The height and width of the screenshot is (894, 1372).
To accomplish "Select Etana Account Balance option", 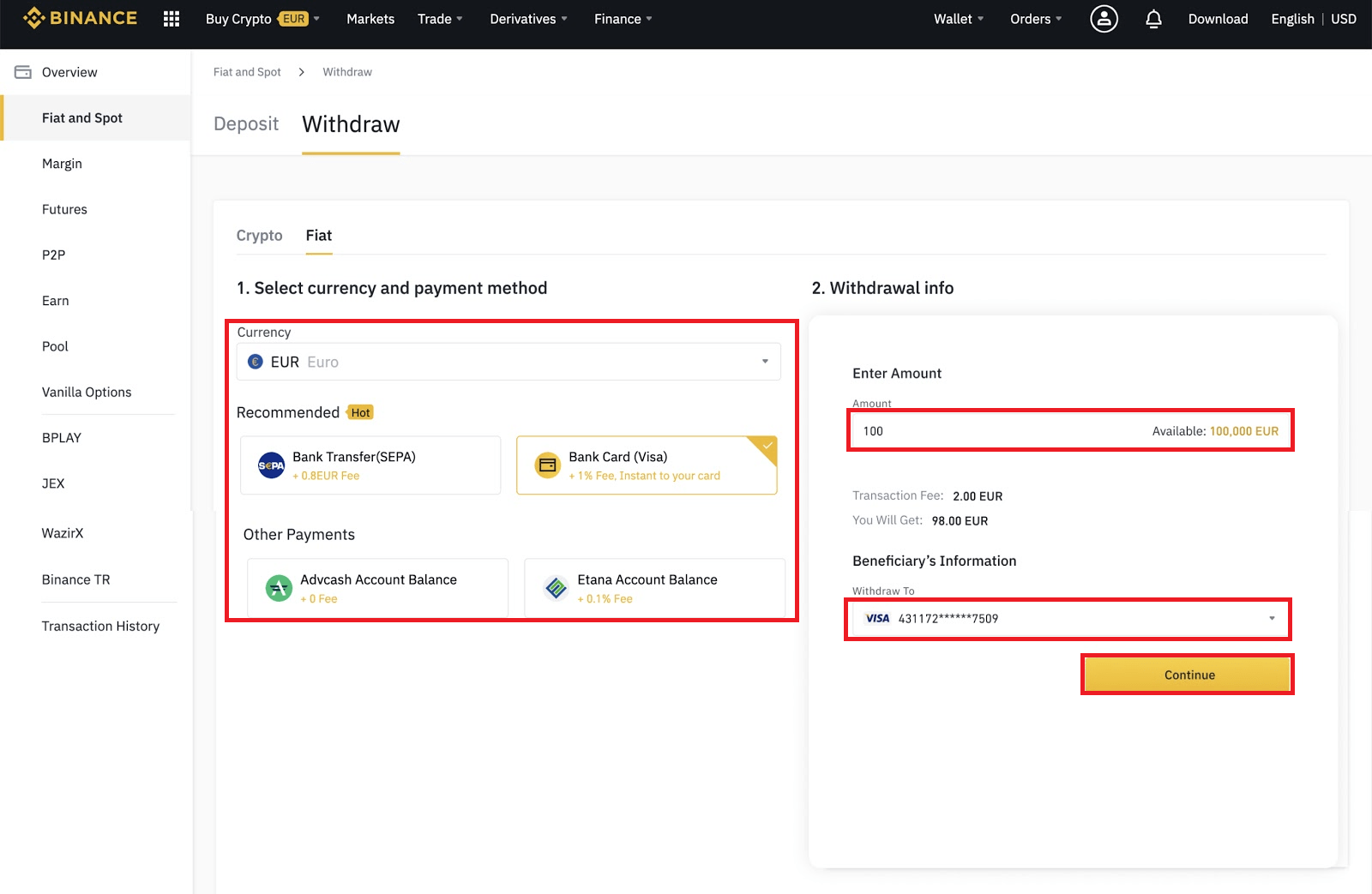I will [x=654, y=588].
